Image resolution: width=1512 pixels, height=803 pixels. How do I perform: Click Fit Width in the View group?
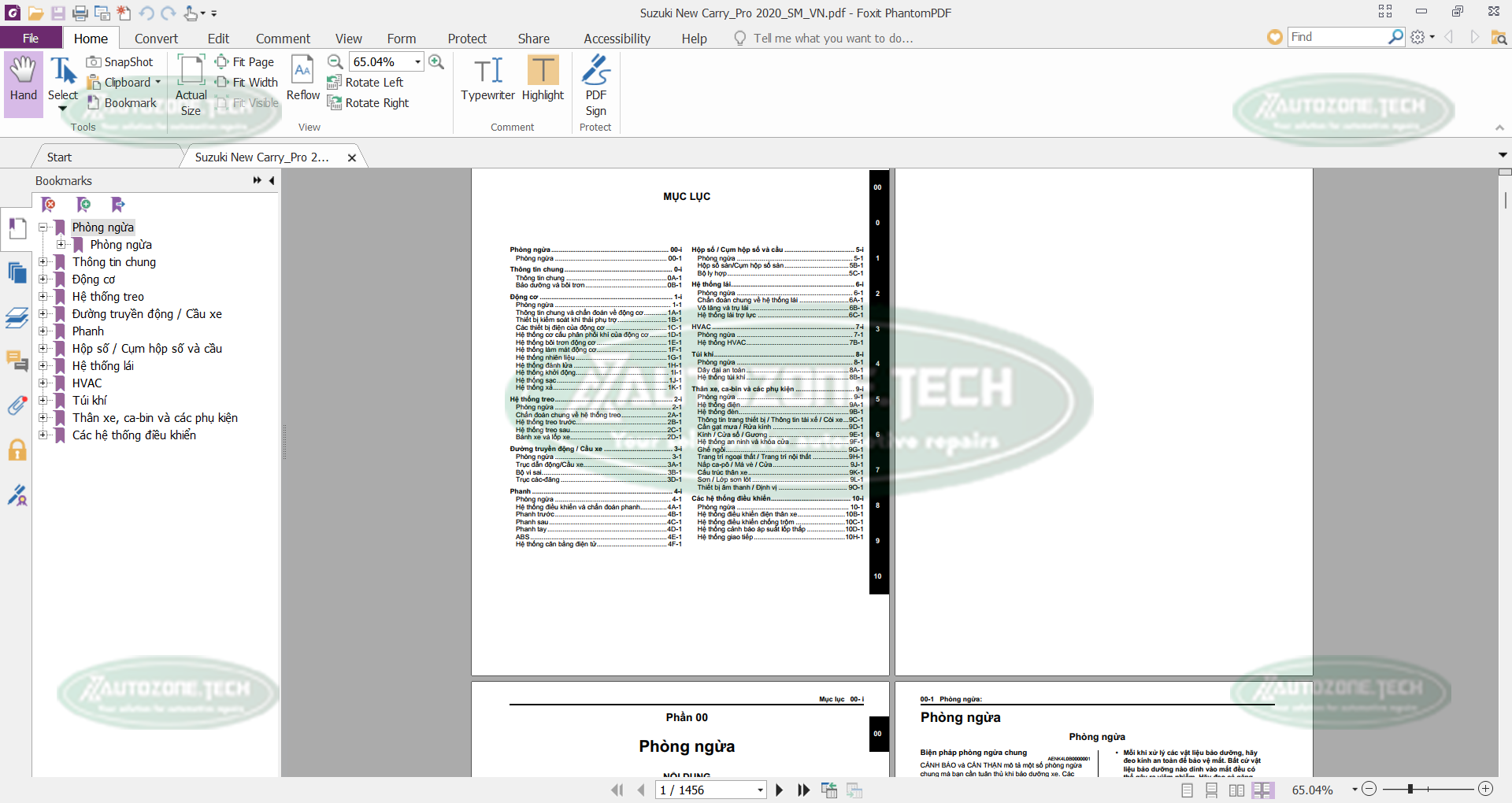coord(247,82)
